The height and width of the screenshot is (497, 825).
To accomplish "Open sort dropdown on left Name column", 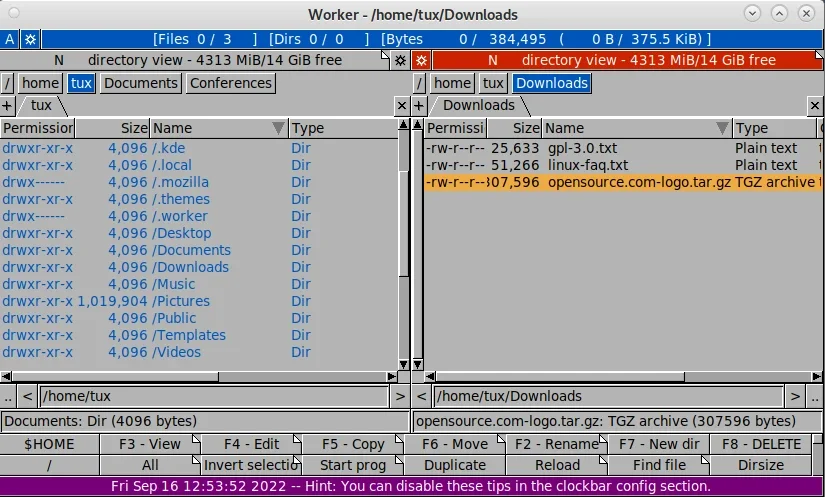I will pos(278,128).
